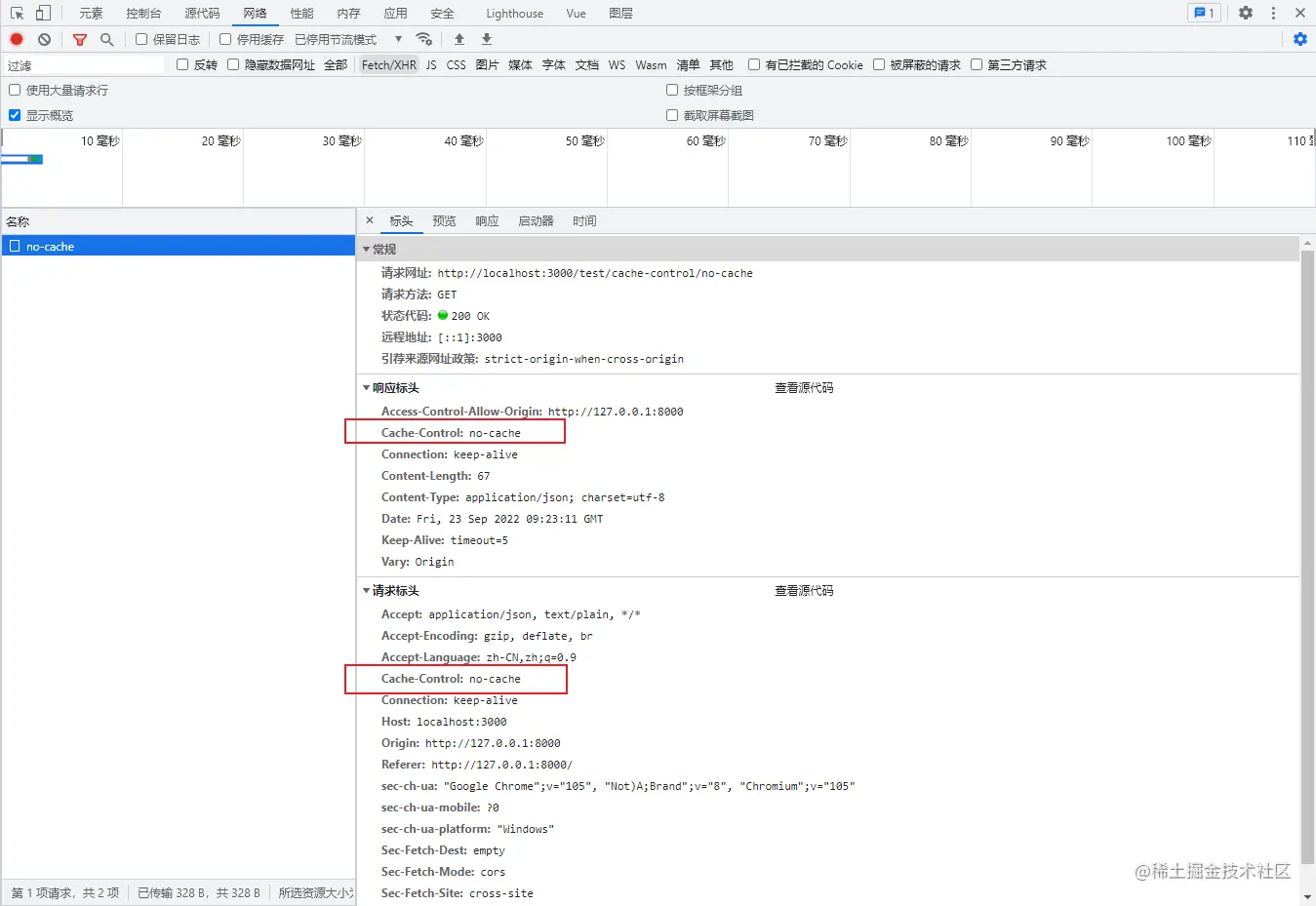Enable the 截取屏幕截图 checkbox
This screenshot has height=906, width=1316.
[672, 115]
